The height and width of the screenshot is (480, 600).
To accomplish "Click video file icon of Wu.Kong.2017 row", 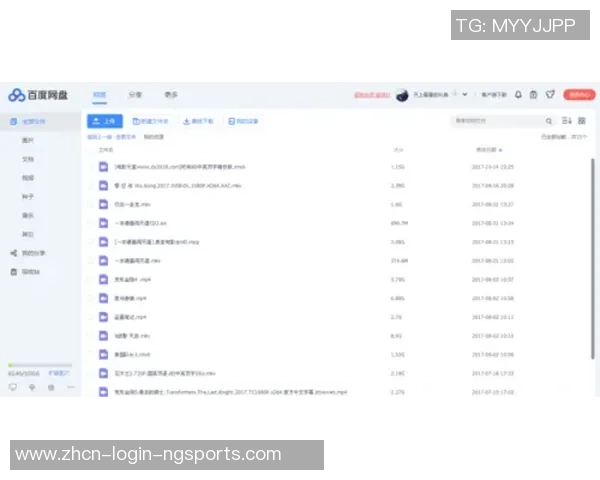I will tap(103, 186).
